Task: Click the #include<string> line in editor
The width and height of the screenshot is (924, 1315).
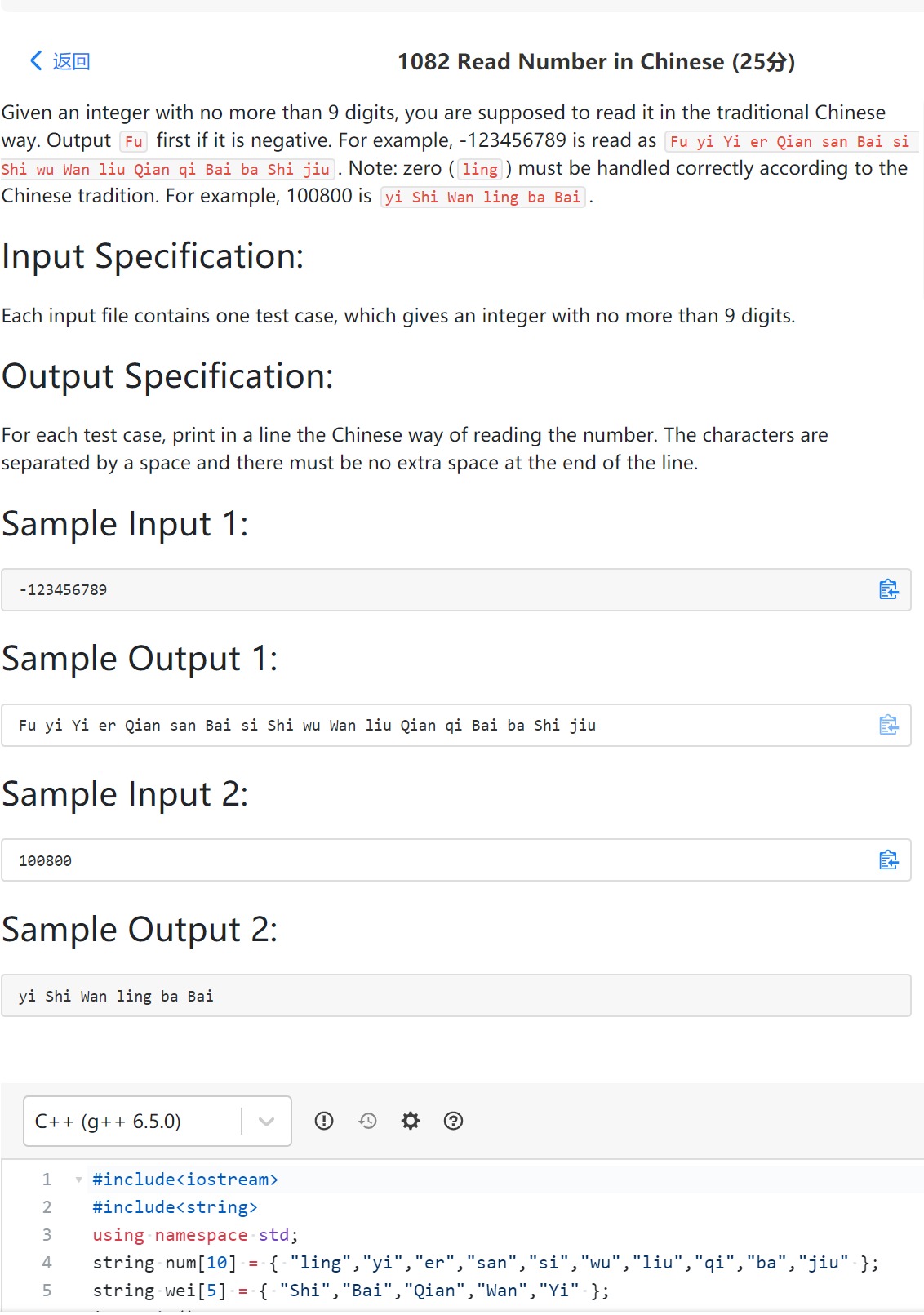Action: point(175,1207)
